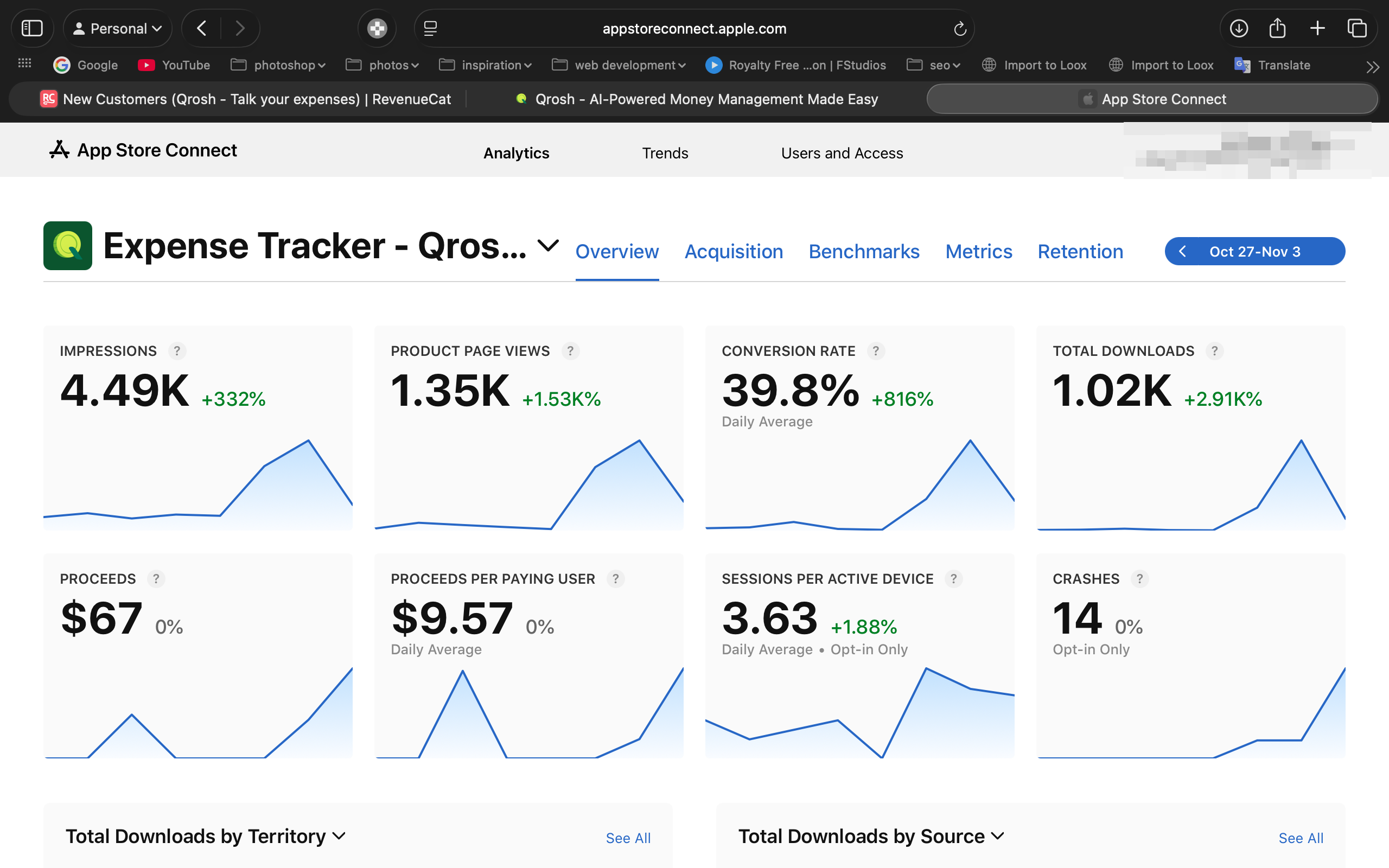Expand the app name dropdown chevron
This screenshot has height=868, width=1389.
[x=547, y=246]
